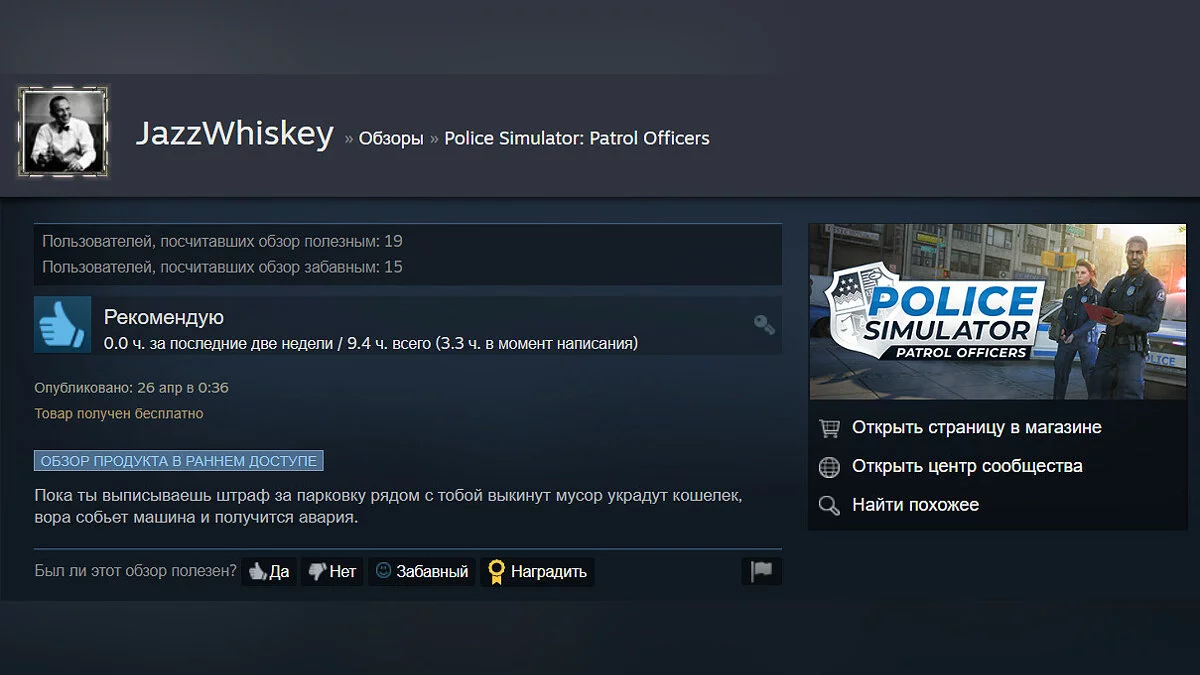This screenshot has width=1200, height=675.
Task: Open Police Simulator: Patrol Officers breadcrumb link
Action: 577,138
